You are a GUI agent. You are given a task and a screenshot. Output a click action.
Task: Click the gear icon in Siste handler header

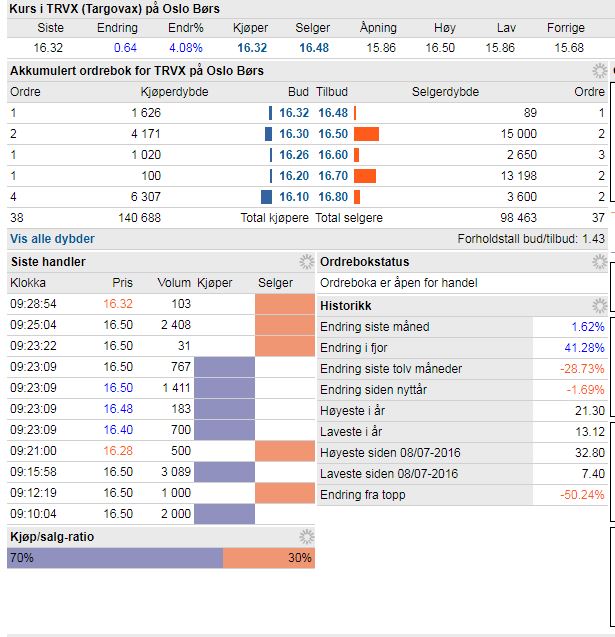(x=307, y=262)
